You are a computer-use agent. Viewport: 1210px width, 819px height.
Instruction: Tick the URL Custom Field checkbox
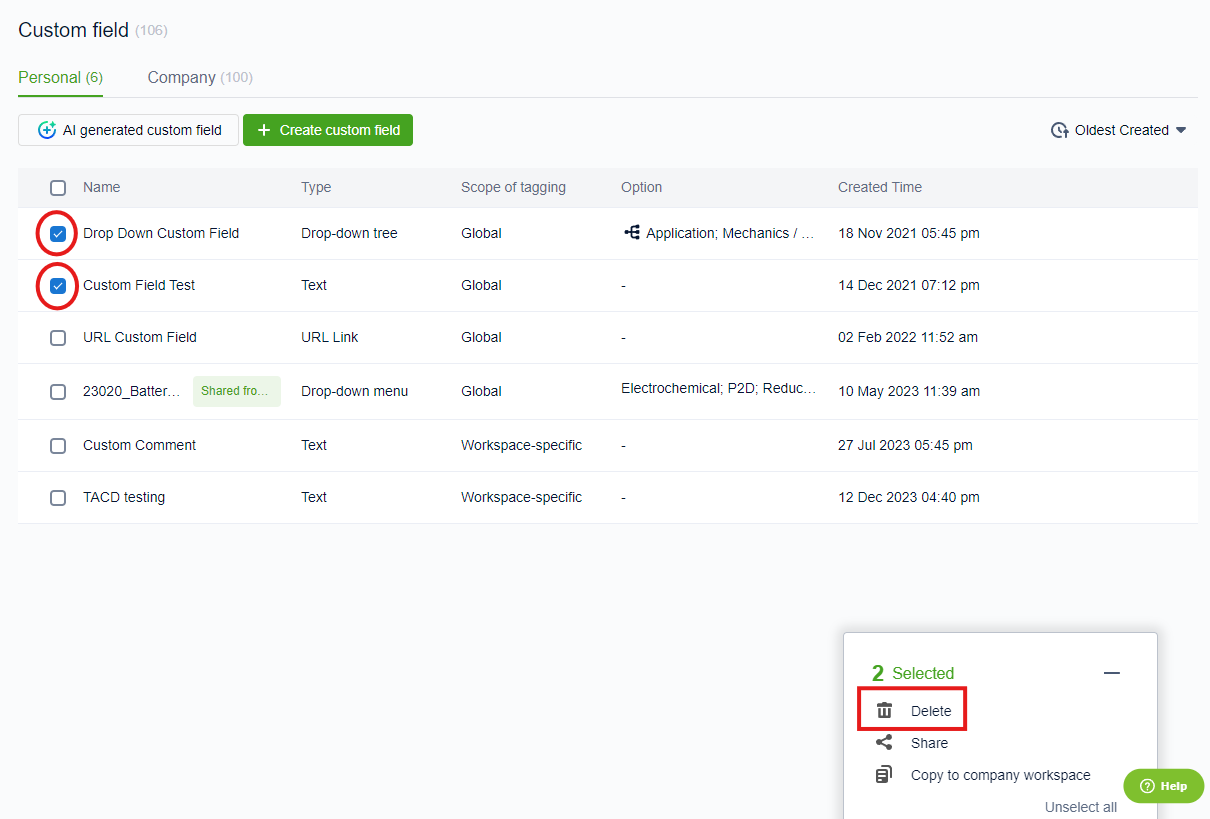58,337
